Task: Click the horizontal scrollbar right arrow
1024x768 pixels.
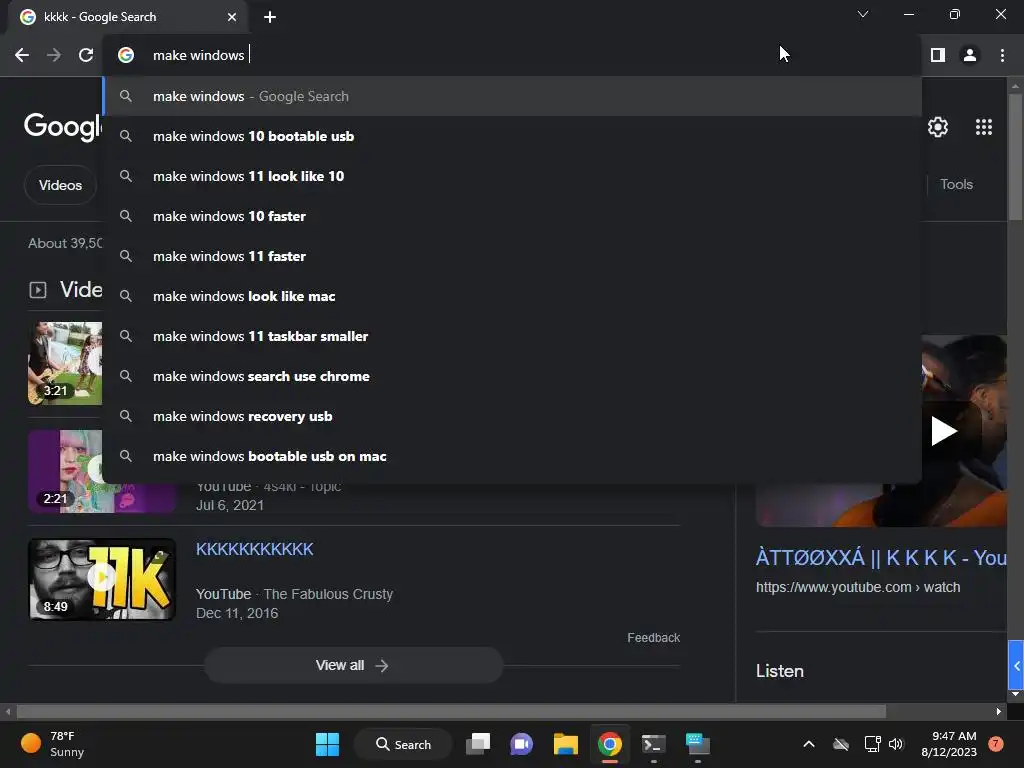Action: 999,711
